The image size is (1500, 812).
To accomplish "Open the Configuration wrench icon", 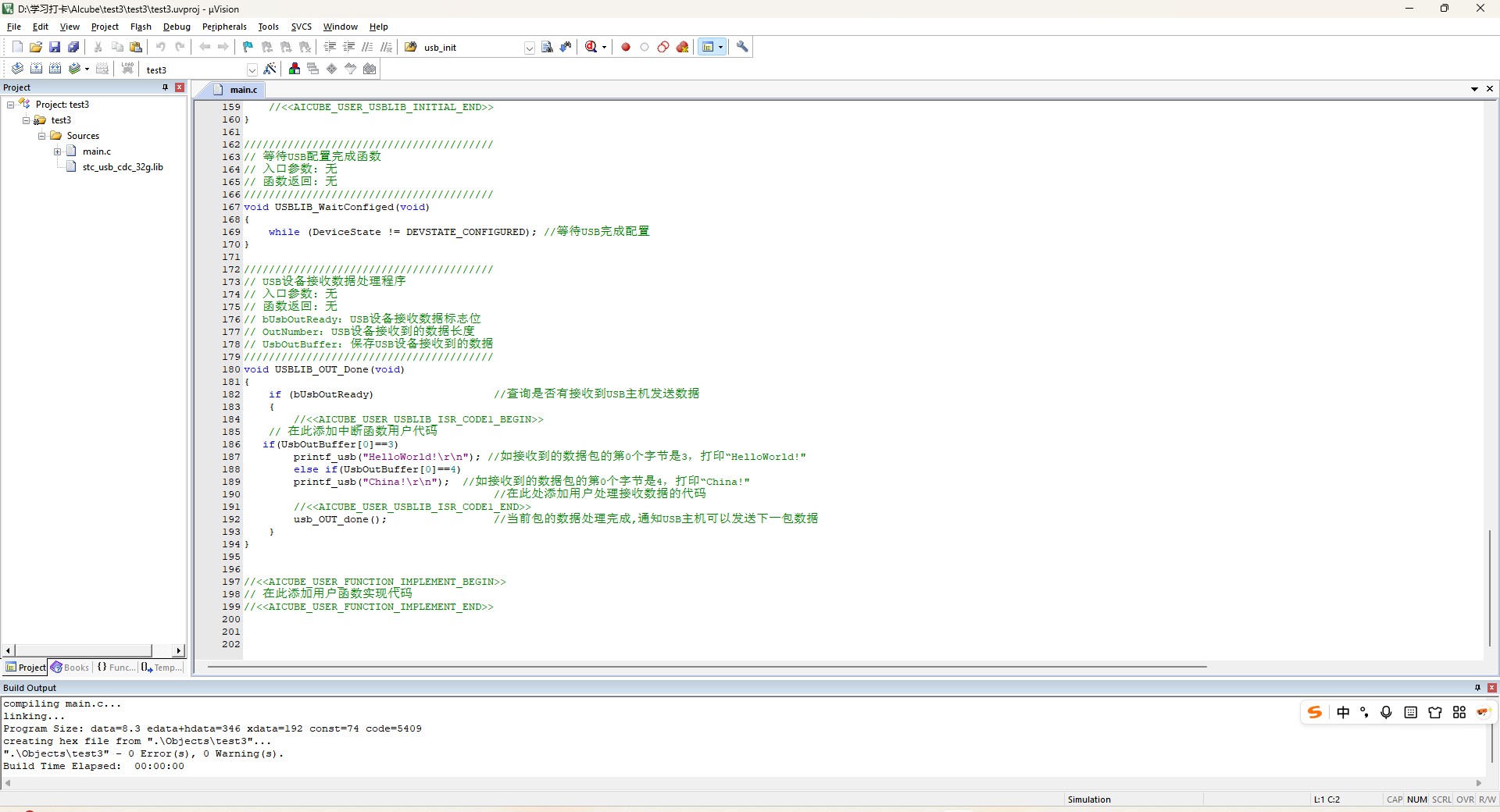I will tap(742, 47).
